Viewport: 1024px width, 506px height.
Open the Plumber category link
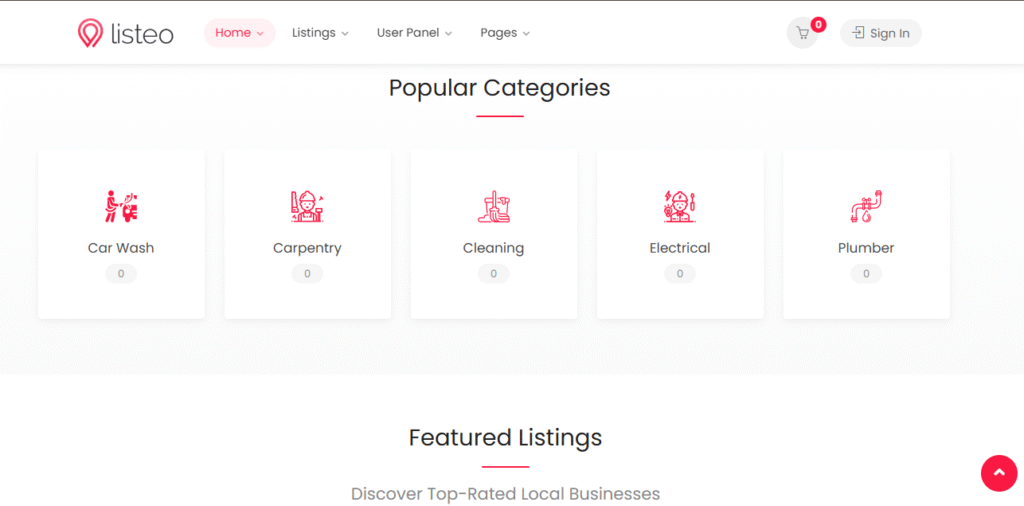point(866,248)
